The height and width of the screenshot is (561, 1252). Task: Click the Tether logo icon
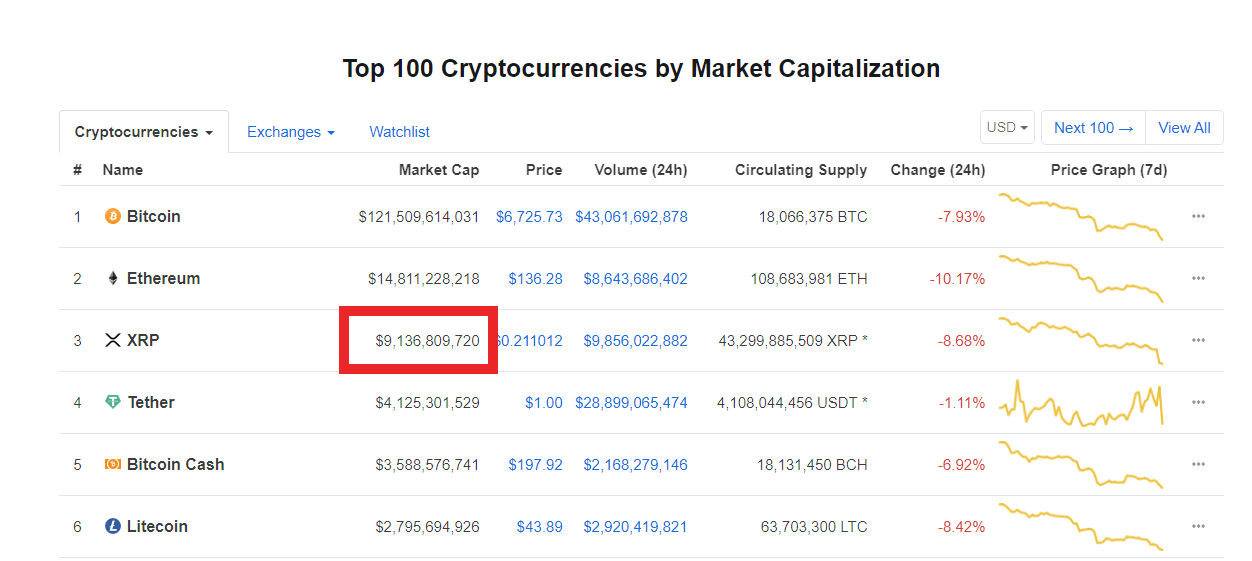point(113,402)
